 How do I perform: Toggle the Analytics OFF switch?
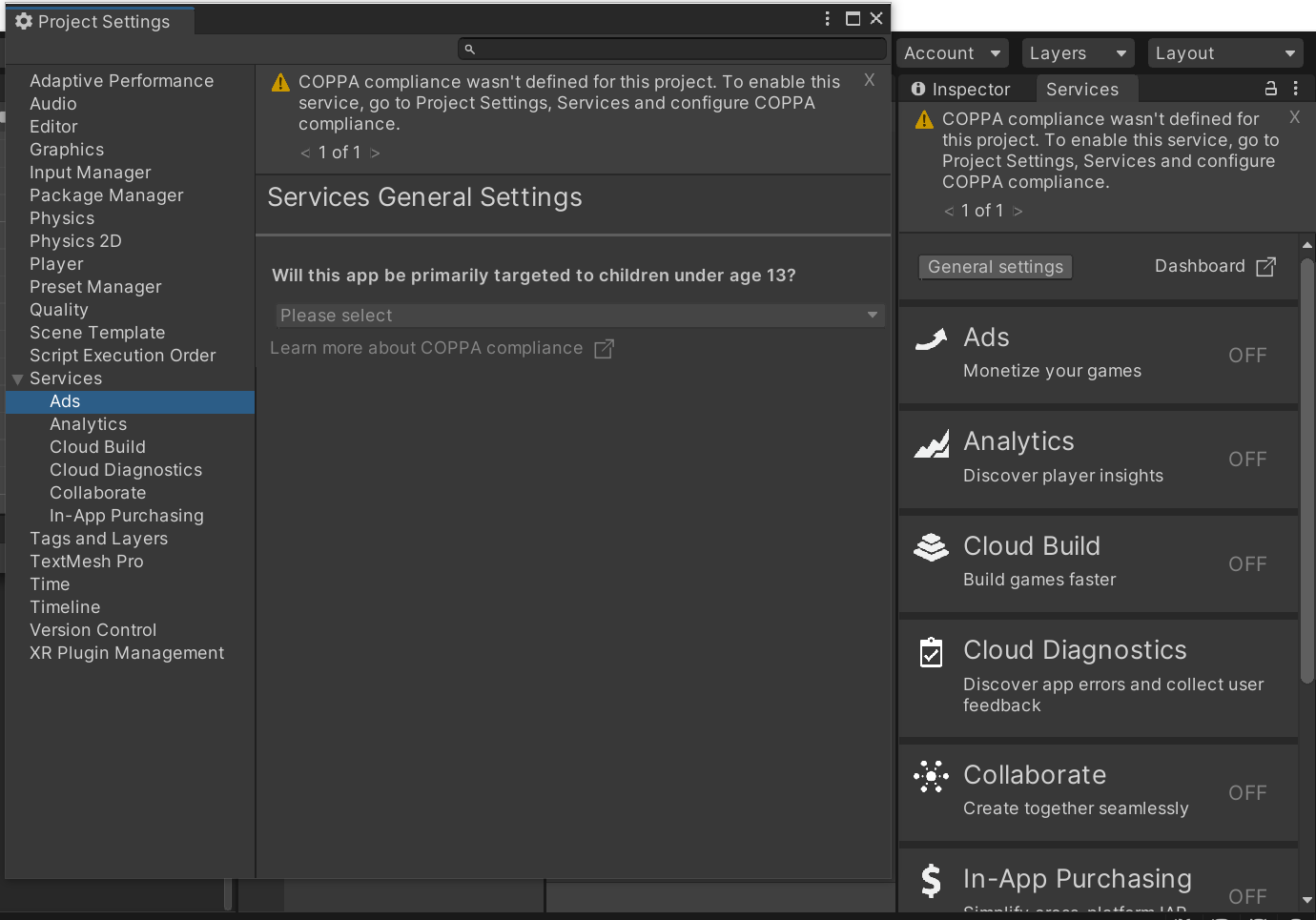tap(1247, 460)
